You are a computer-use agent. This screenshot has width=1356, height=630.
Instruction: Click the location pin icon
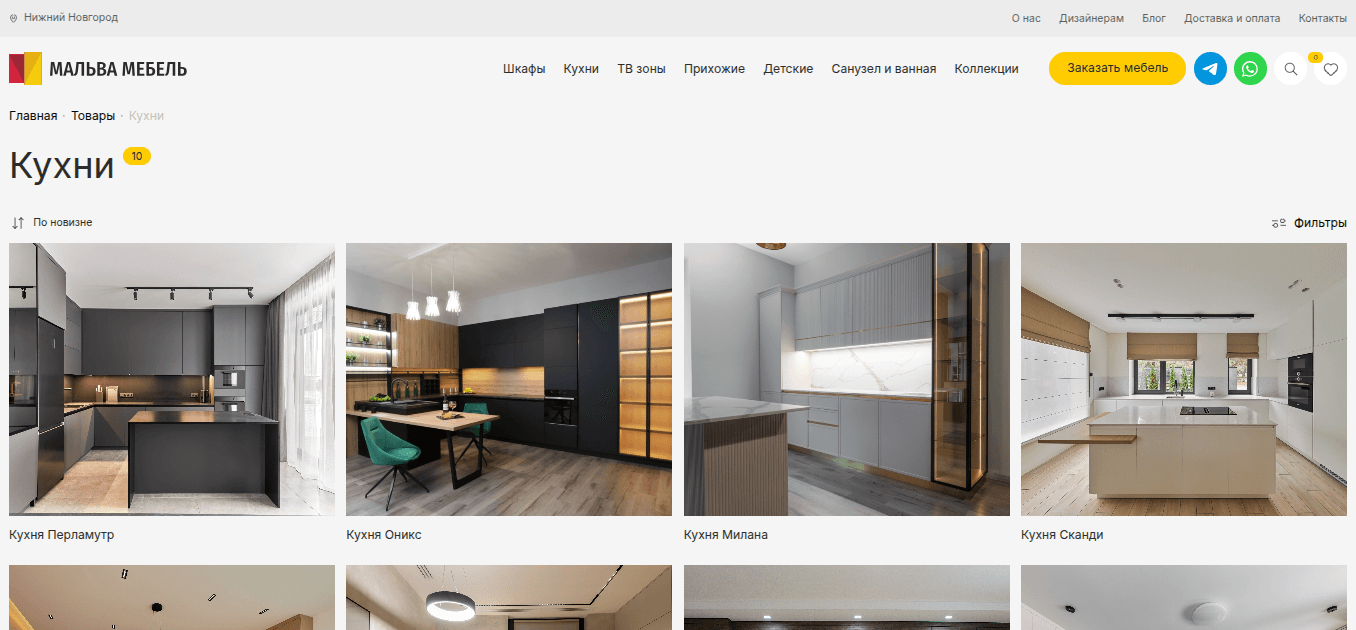coord(13,18)
